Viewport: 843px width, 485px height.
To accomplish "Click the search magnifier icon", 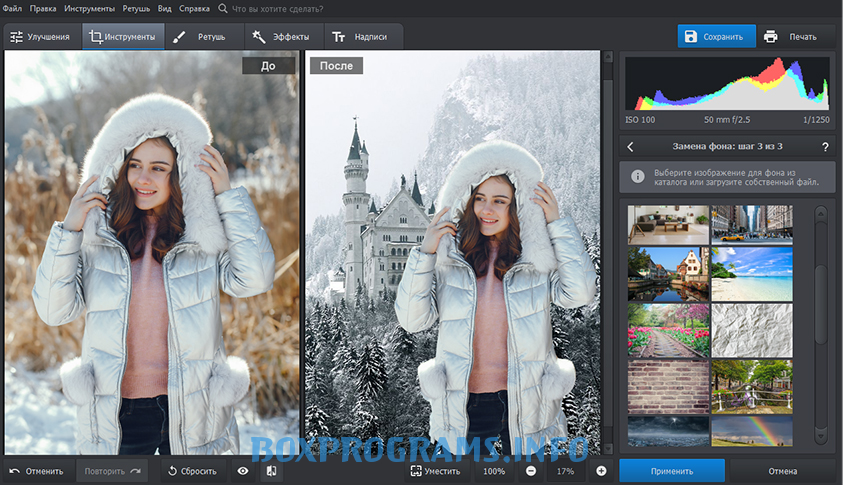I will [223, 9].
